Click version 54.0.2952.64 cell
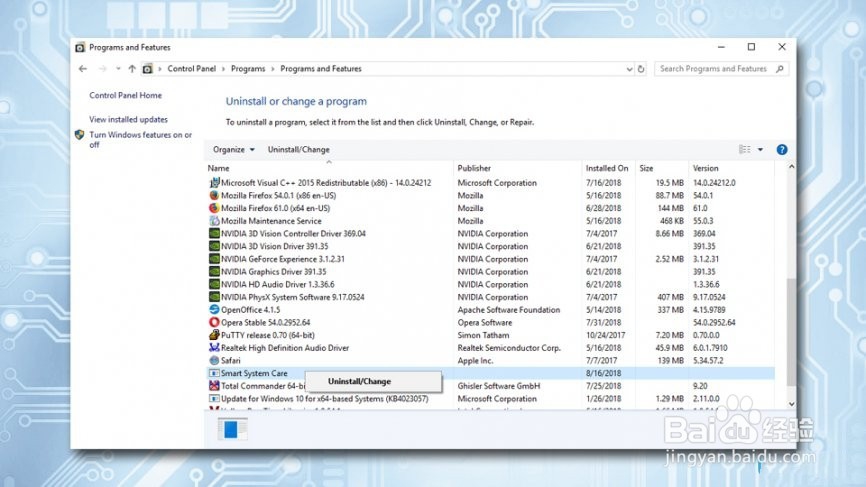 pos(714,322)
